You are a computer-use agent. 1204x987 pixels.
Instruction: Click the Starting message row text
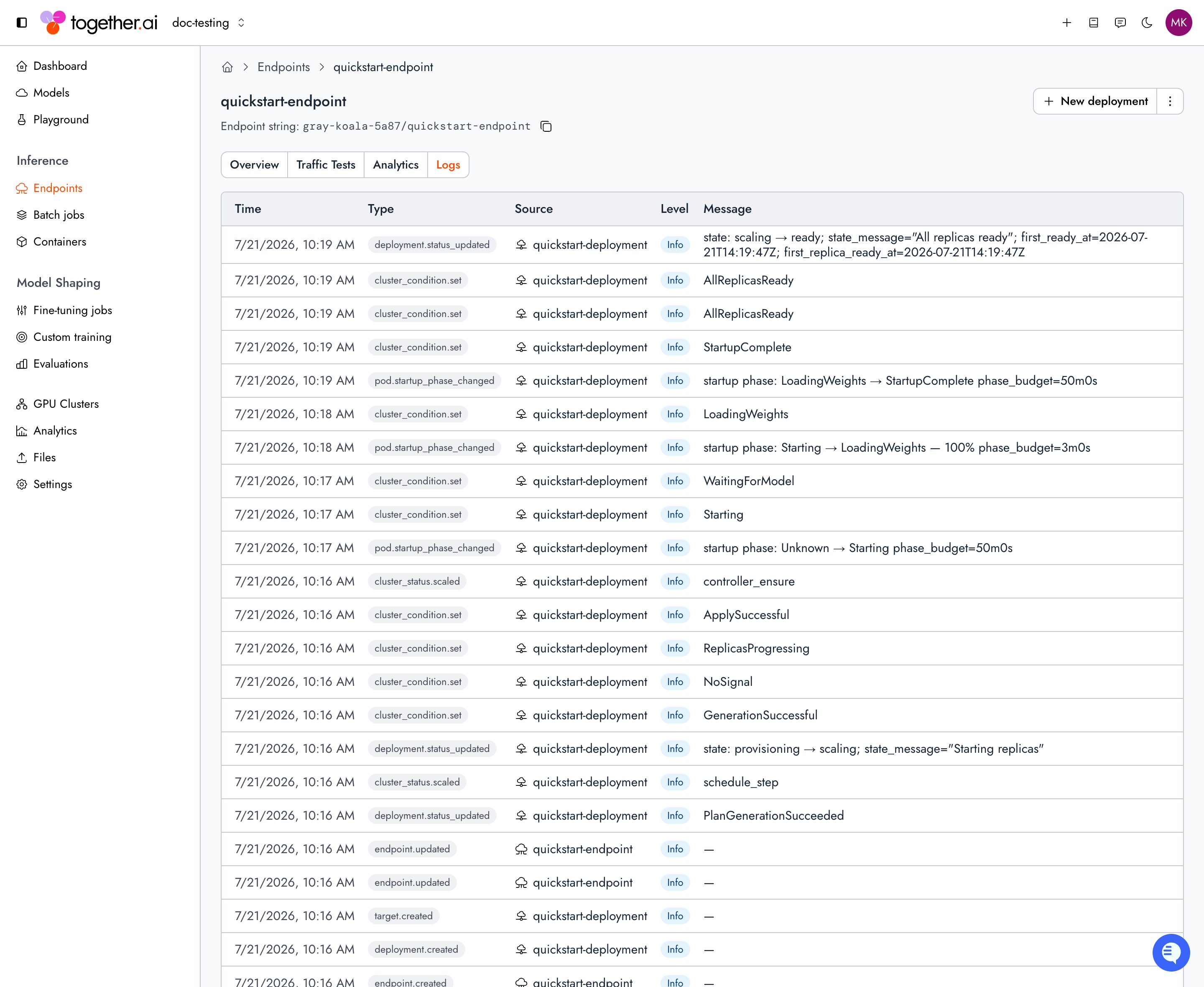click(x=723, y=514)
